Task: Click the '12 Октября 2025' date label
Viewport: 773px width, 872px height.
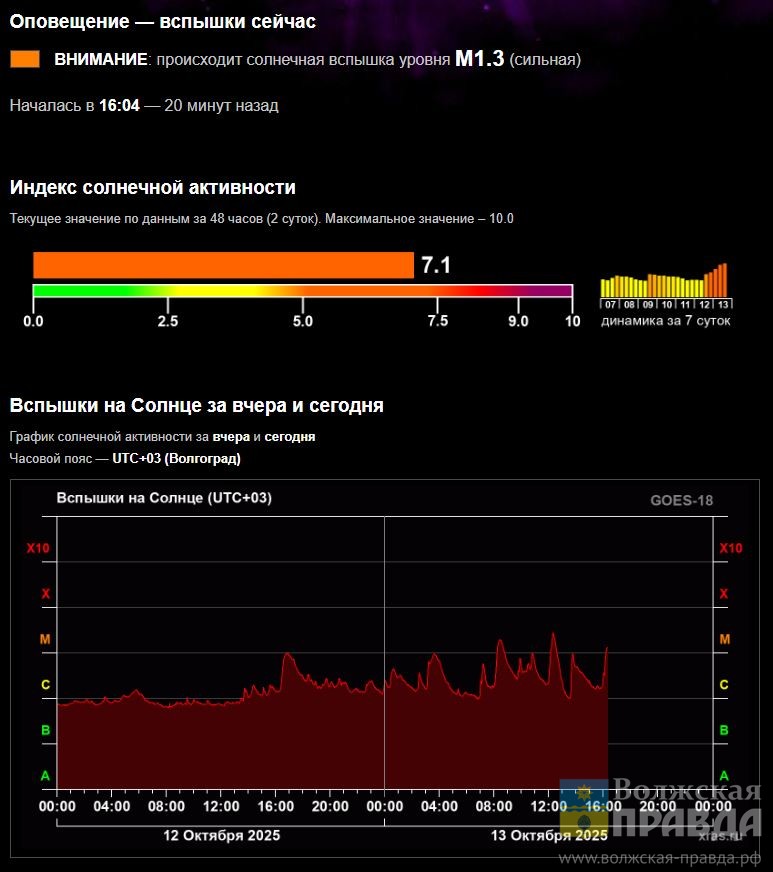Action: tap(221, 835)
